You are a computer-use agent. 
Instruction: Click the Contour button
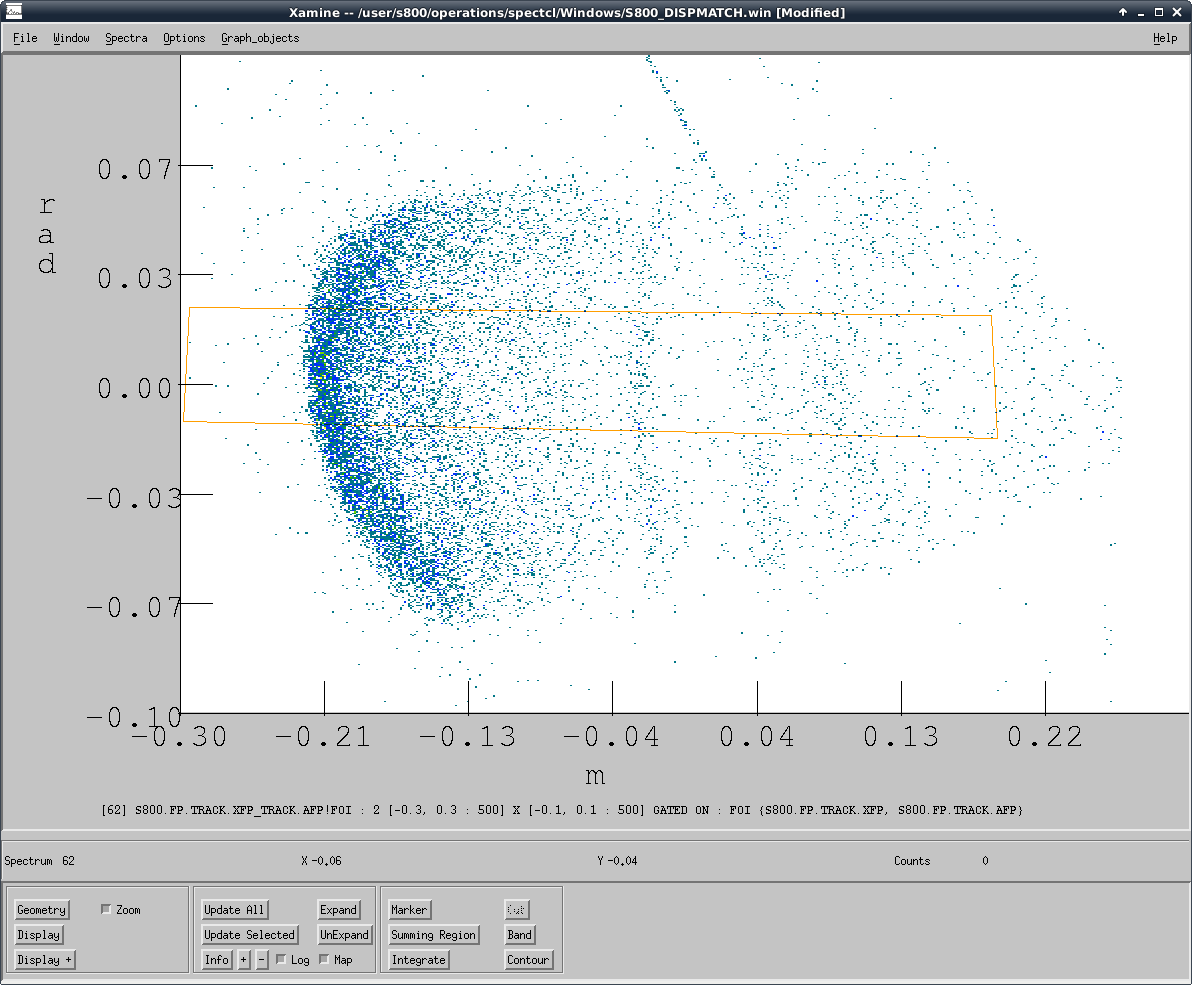pos(528,960)
